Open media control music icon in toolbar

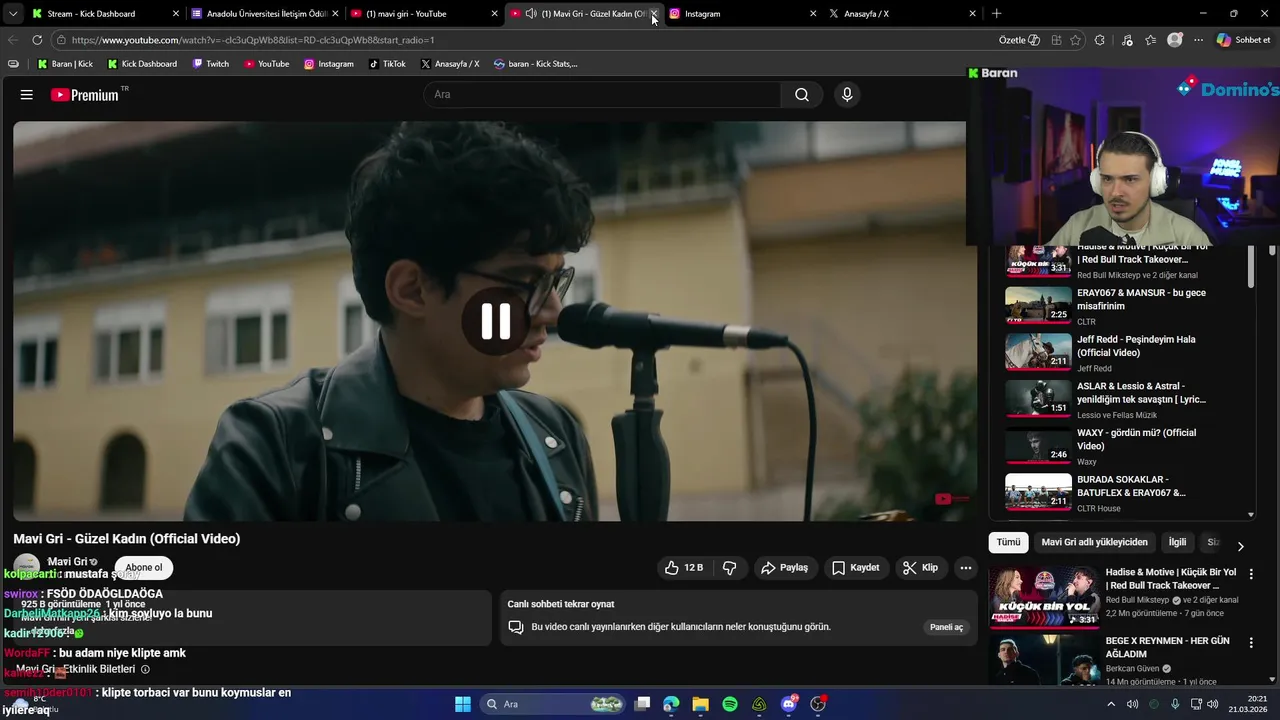tap(1128, 40)
